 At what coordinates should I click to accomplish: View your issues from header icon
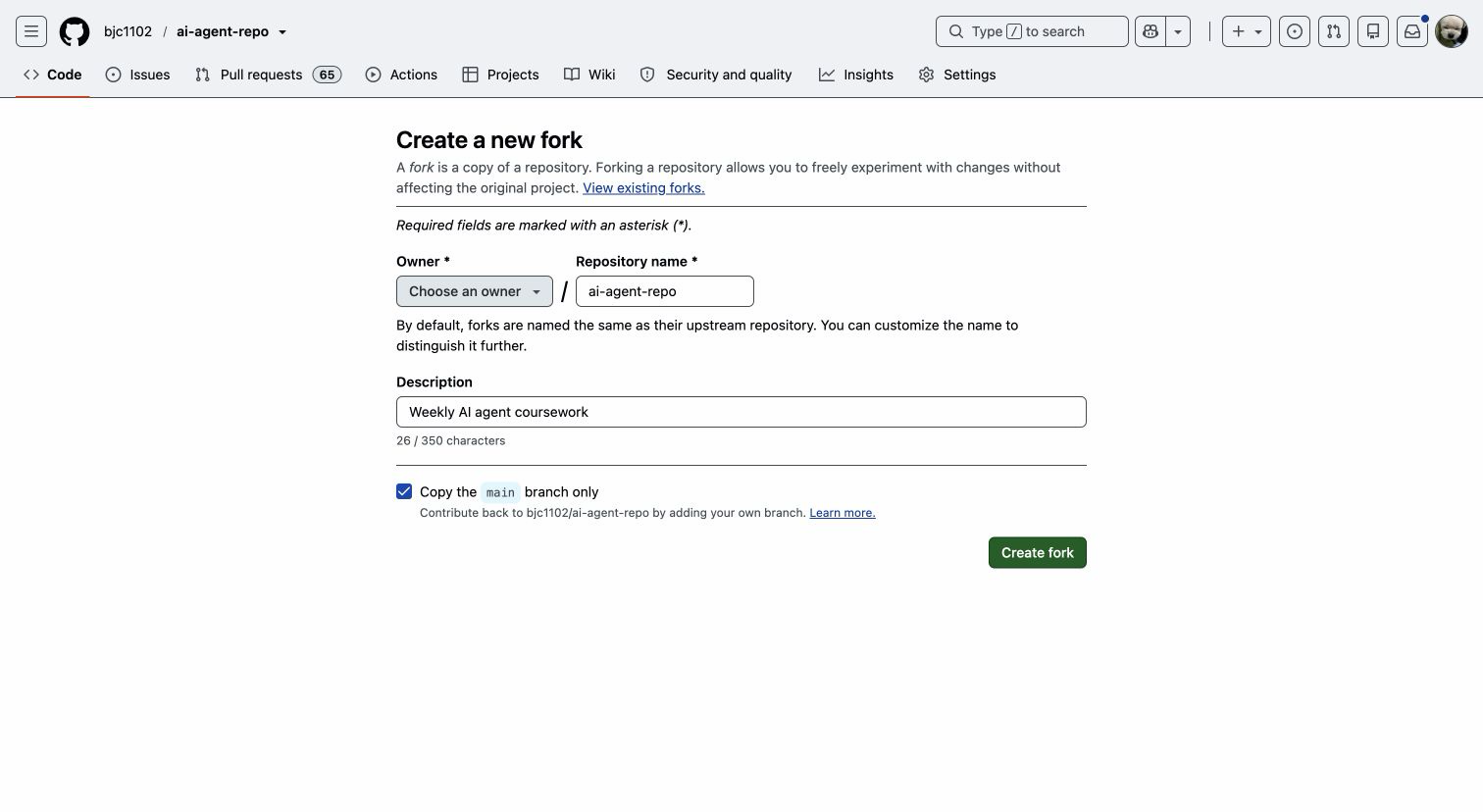[x=1295, y=31]
